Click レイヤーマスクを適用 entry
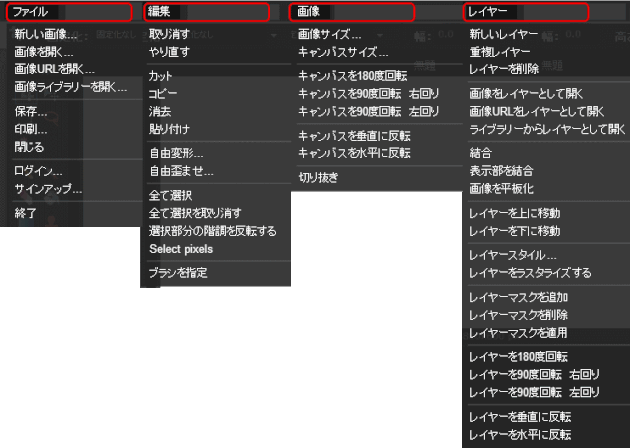The height and width of the screenshot is (448, 630). [518, 333]
